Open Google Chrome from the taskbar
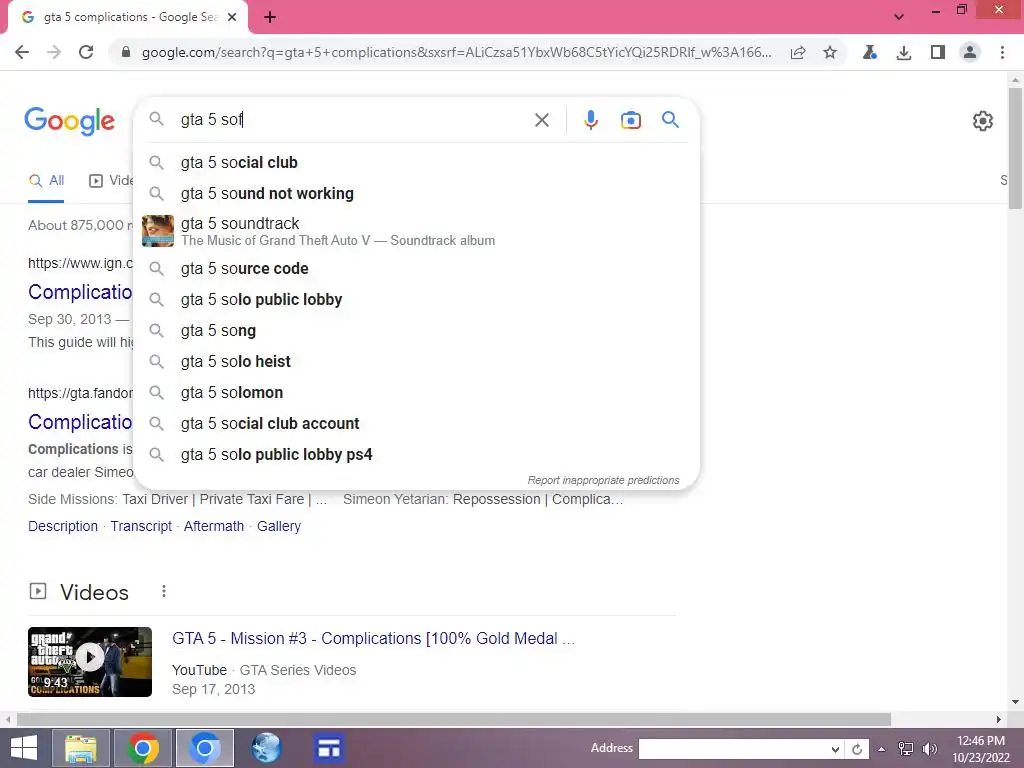The width and height of the screenshot is (1024, 768). [143, 748]
